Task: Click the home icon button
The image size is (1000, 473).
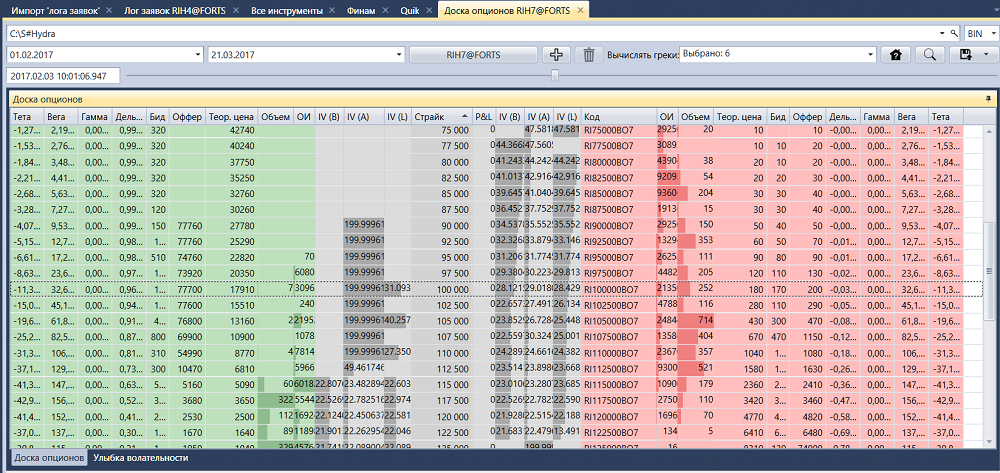Action: pyautogui.click(x=895, y=55)
